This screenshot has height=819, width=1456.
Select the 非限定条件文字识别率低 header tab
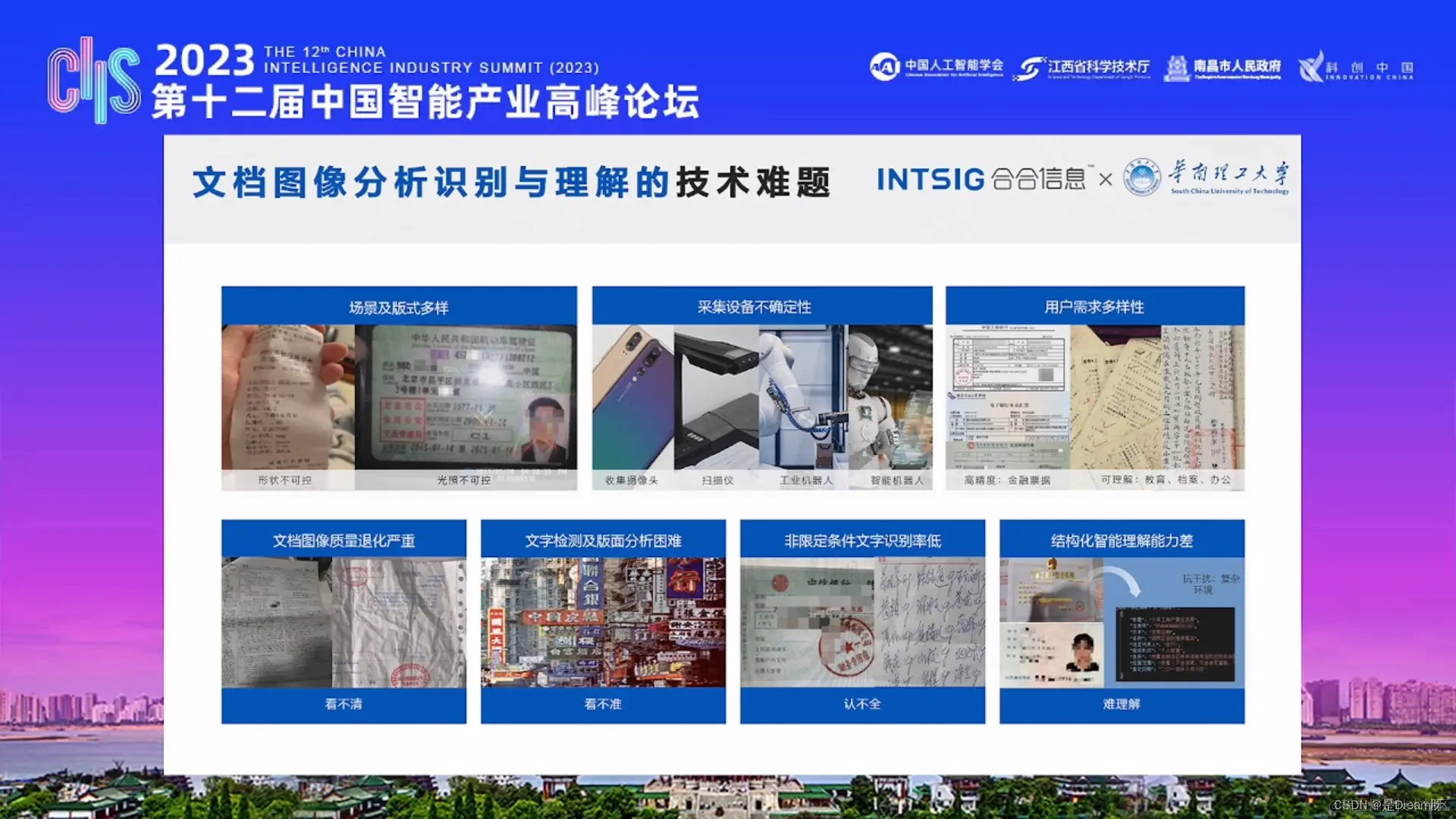coord(862,541)
